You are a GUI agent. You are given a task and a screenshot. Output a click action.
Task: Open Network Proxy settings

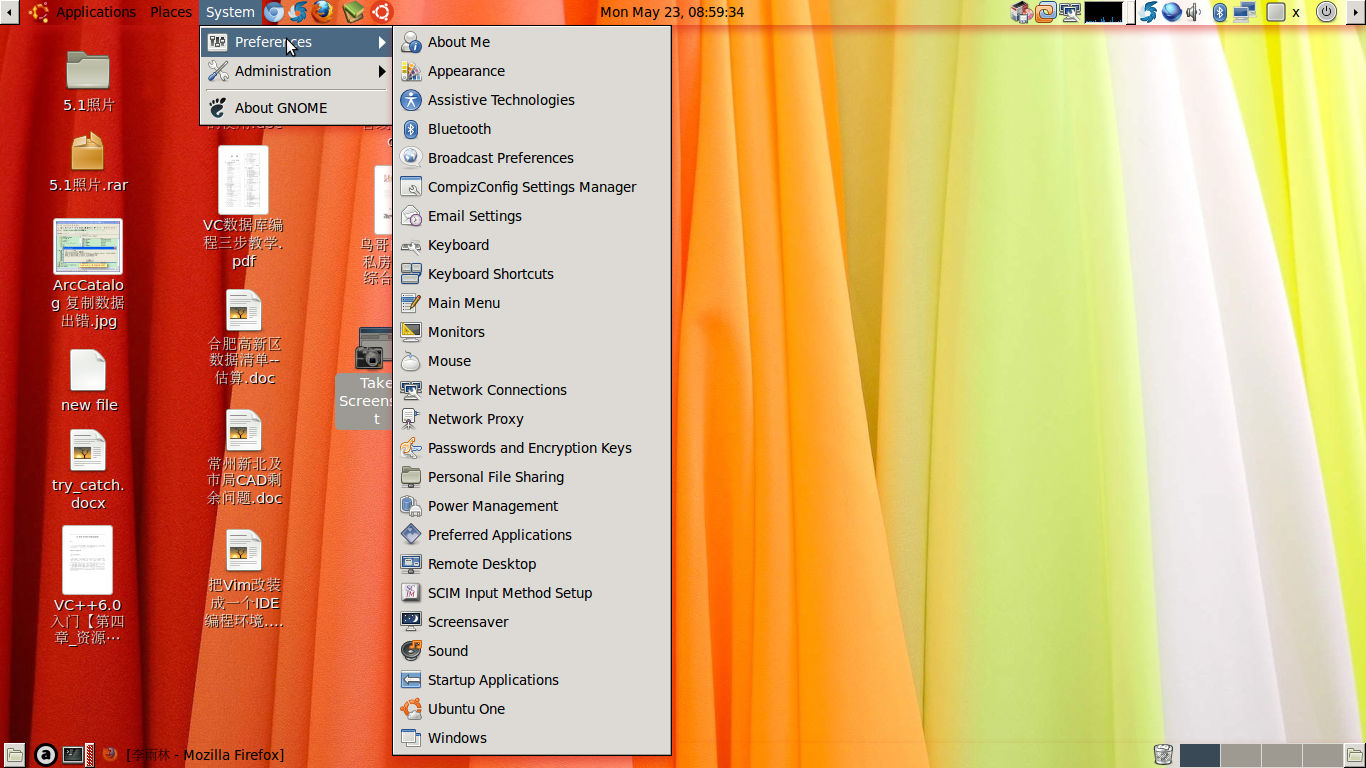click(x=531, y=419)
